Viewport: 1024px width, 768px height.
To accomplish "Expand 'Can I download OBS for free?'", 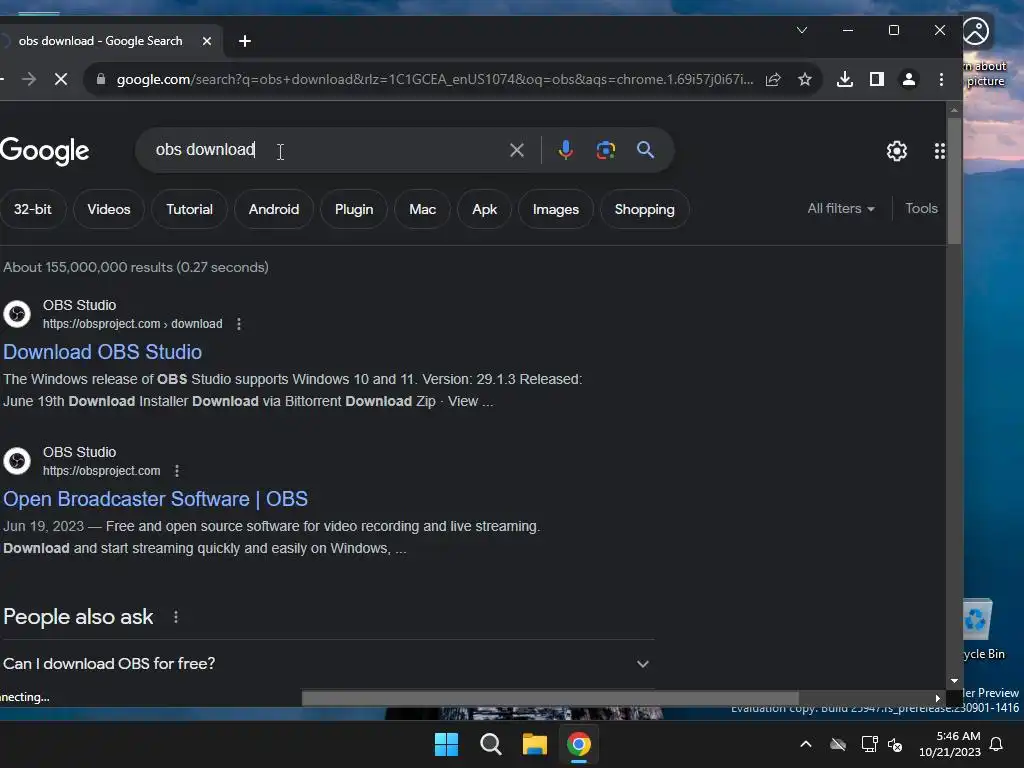I will click(x=327, y=664).
